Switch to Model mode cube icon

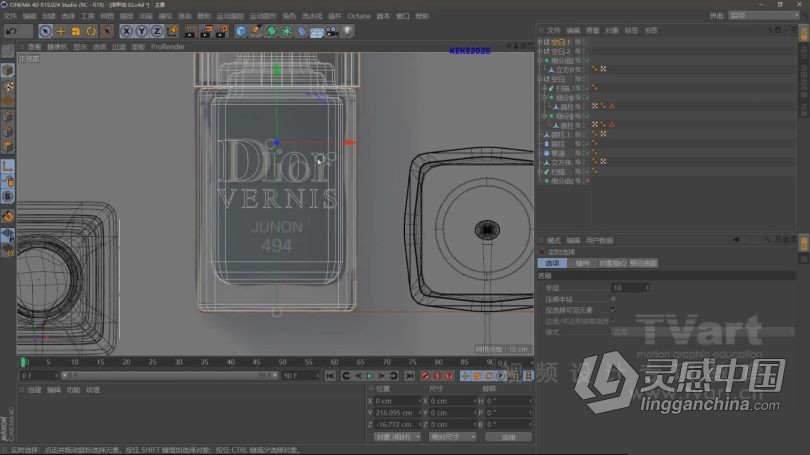[8, 70]
